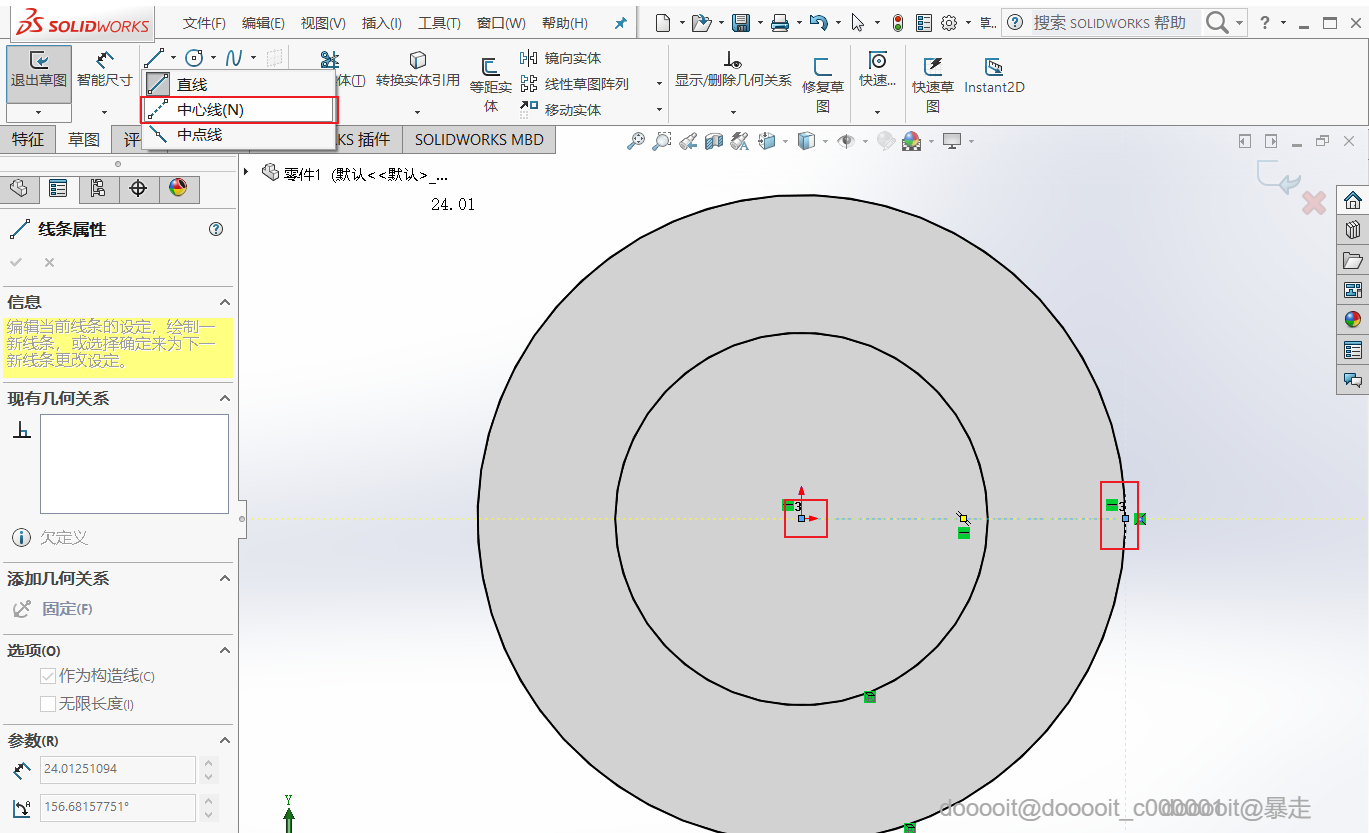1369x833 pixels.
Task: Toggle the For construction (作为构造线) checkbox
Action: point(48,676)
